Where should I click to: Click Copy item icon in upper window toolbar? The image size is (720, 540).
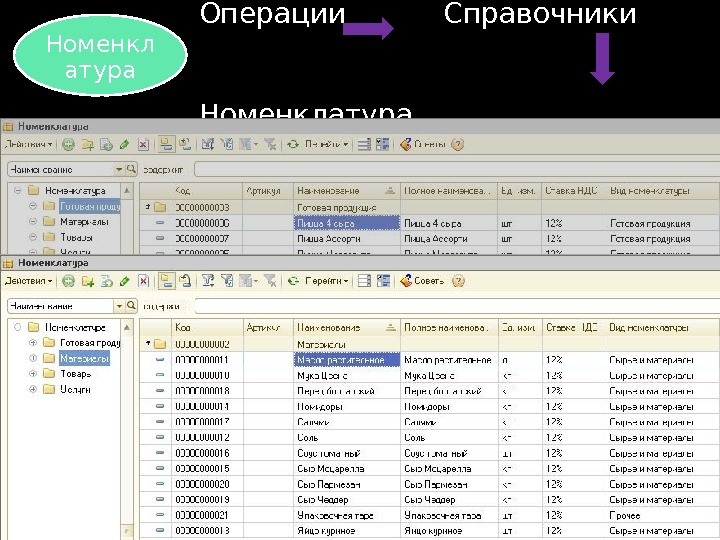107,145
